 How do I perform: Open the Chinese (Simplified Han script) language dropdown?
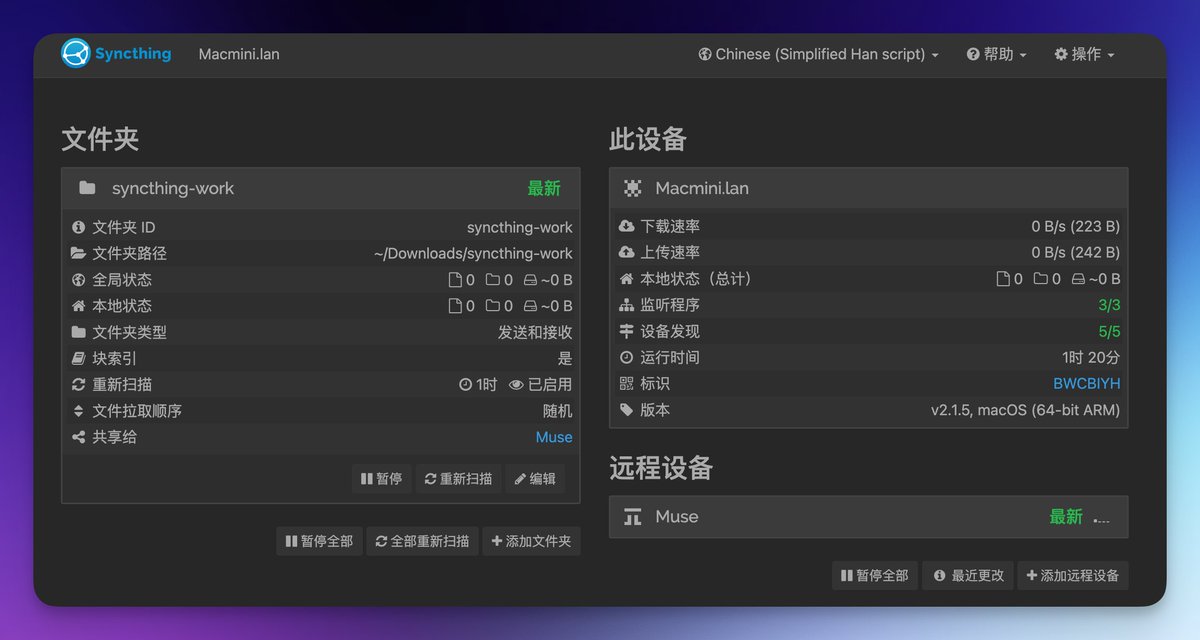[819, 54]
